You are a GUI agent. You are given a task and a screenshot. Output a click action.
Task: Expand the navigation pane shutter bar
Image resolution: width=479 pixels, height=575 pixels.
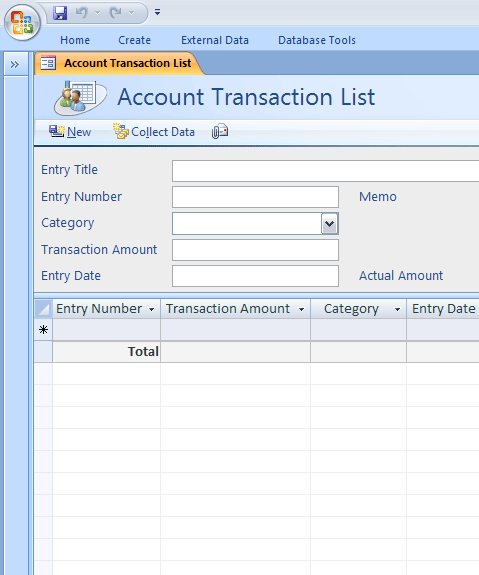coord(15,65)
